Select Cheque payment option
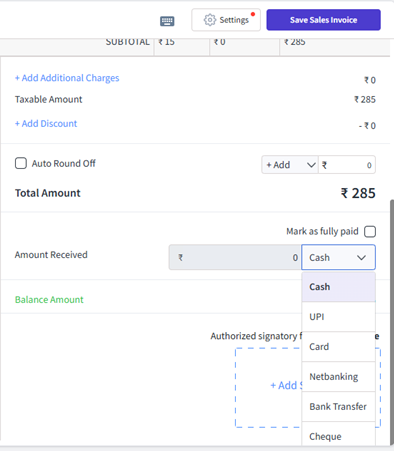 coord(339,436)
